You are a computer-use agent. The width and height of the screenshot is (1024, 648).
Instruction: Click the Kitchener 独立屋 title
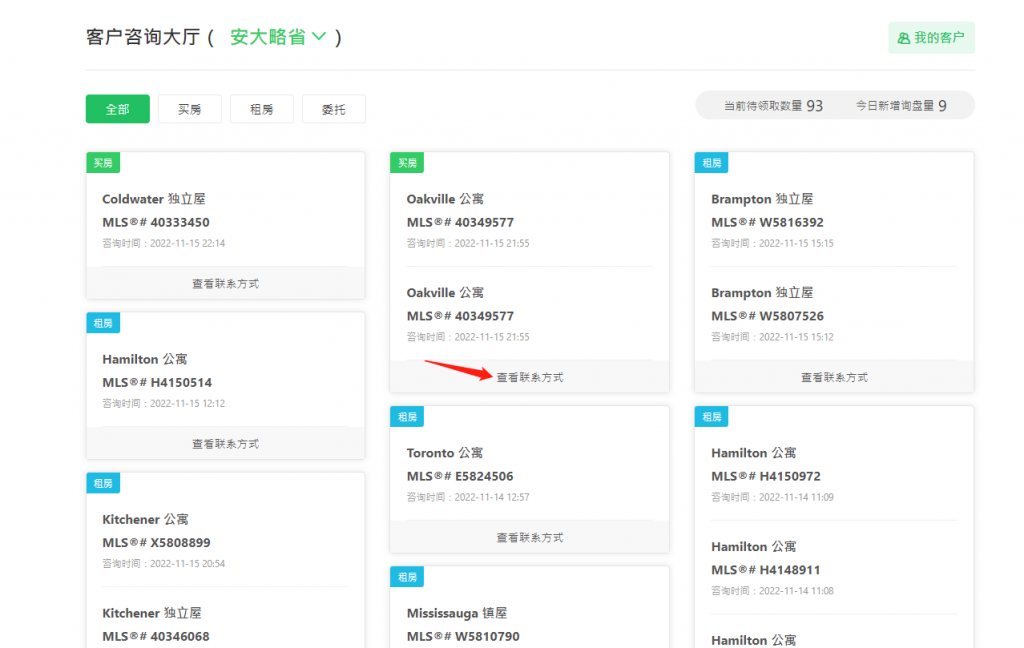pyautogui.click(x=152, y=613)
